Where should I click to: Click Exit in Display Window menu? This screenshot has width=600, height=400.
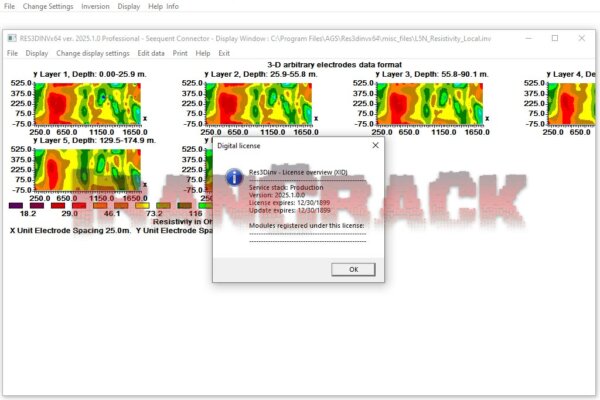[x=224, y=53]
